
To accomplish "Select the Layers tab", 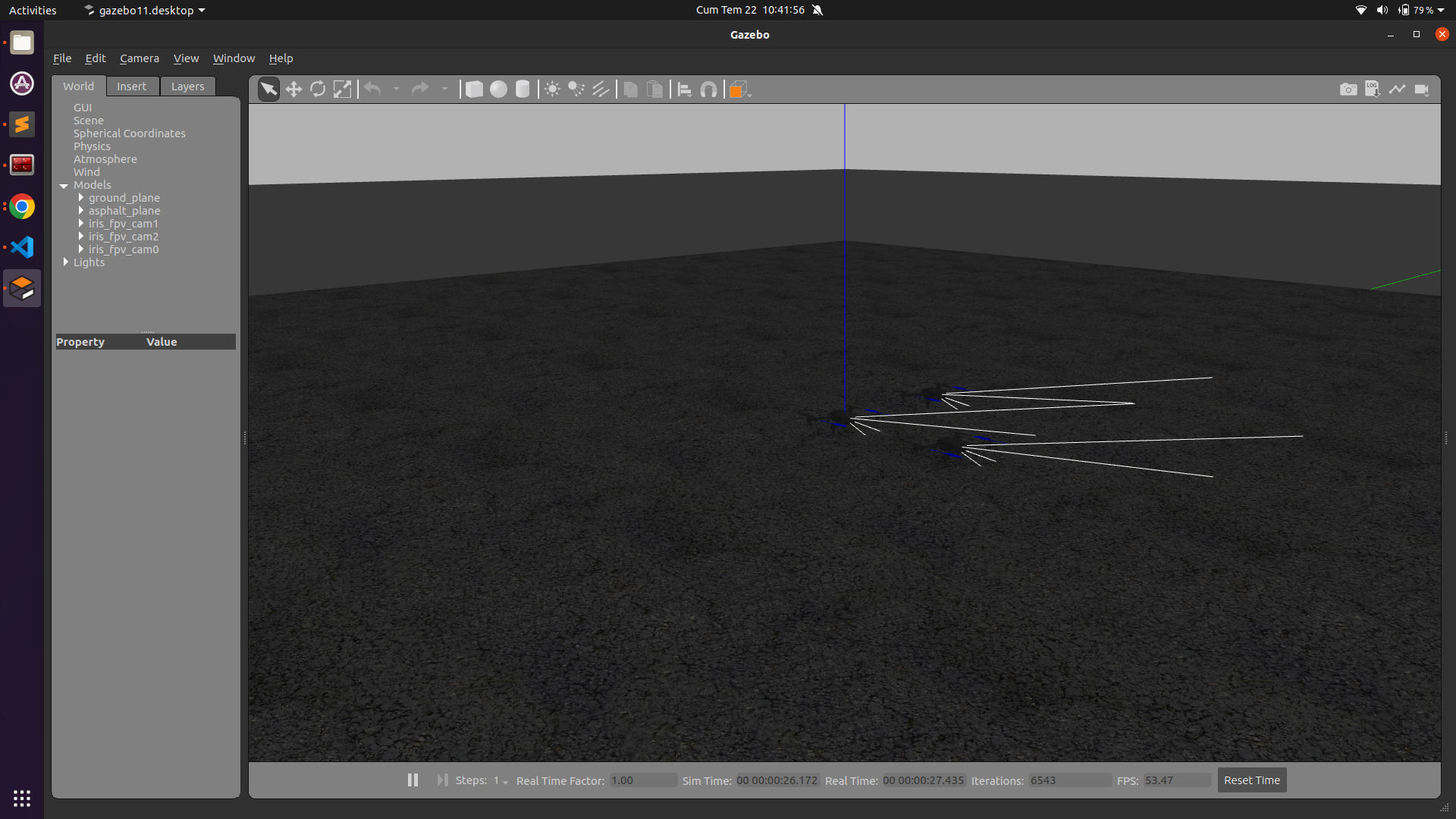I will tap(187, 86).
